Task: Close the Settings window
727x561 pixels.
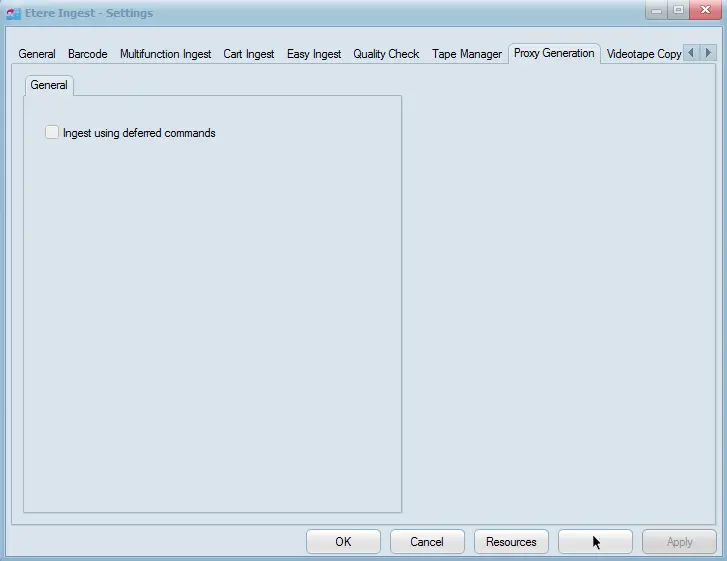Action: [703, 11]
